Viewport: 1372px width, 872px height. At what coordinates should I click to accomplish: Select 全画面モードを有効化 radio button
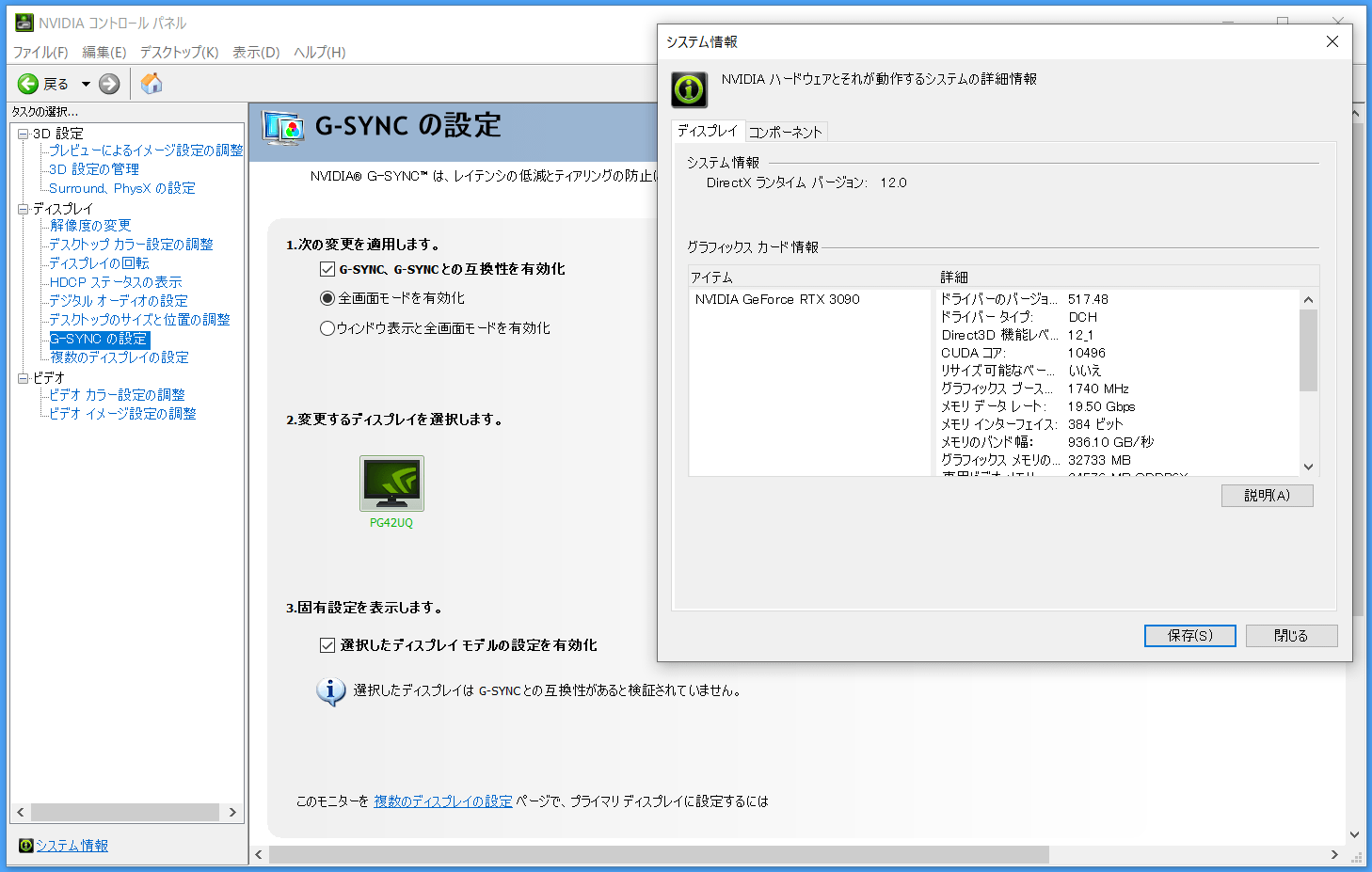click(x=327, y=298)
